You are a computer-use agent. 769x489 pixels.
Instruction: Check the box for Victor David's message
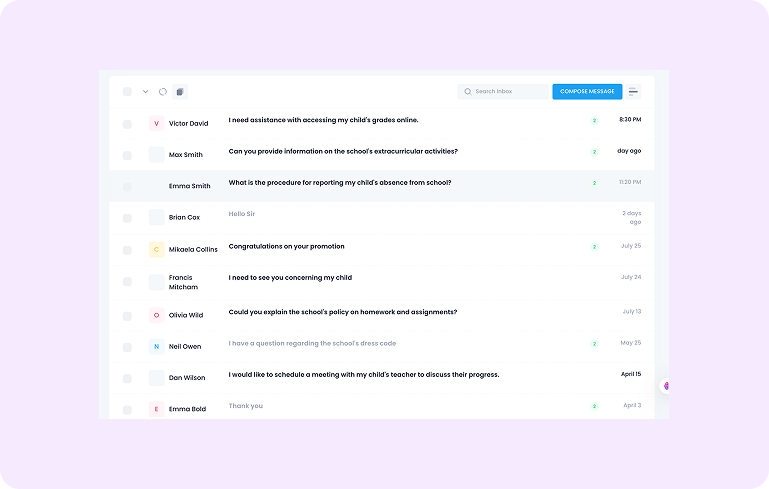(x=127, y=124)
